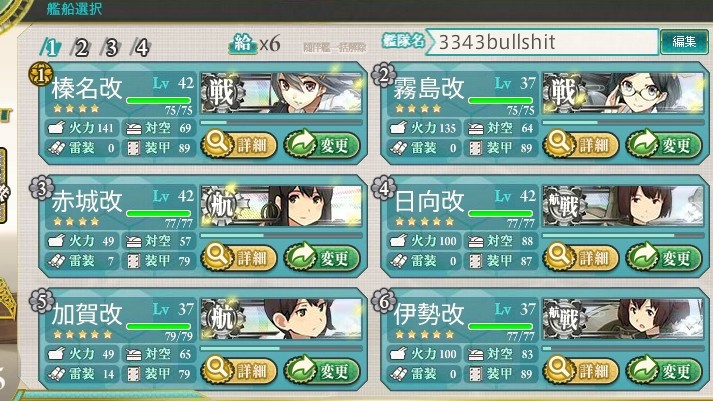Switch to fleet tab 2
The image size is (713, 401).
tap(80, 47)
